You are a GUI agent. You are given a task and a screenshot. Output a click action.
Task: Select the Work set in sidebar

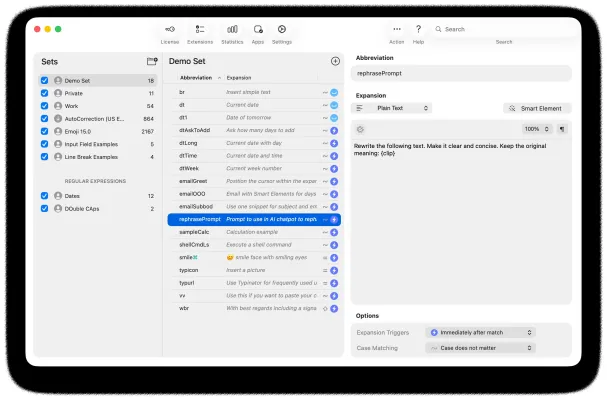point(98,106)
